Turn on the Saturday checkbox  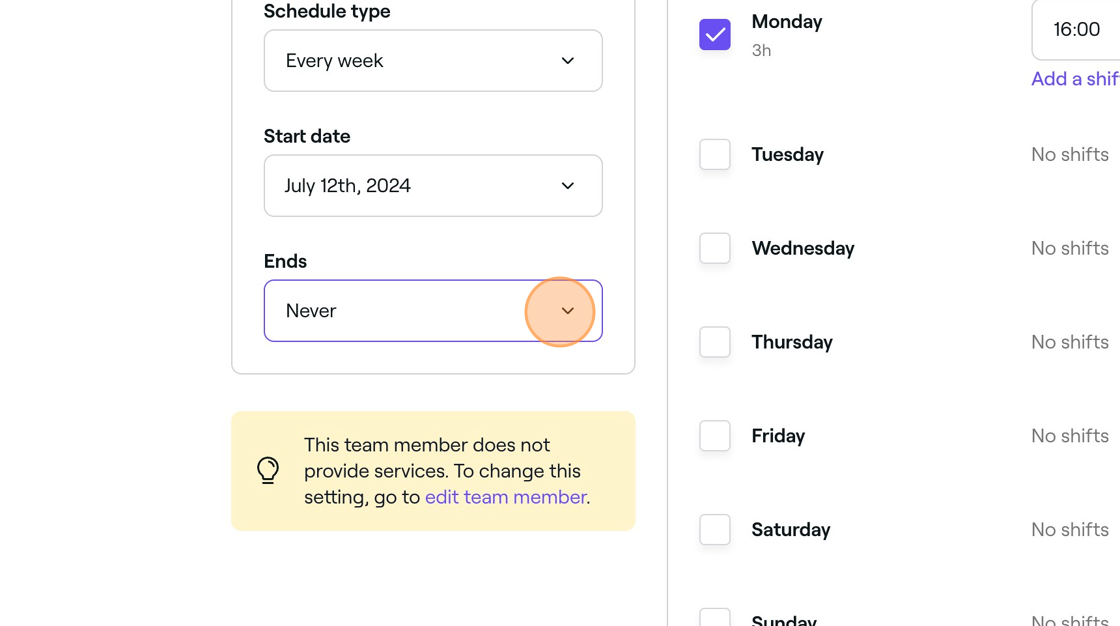point(714,530)
